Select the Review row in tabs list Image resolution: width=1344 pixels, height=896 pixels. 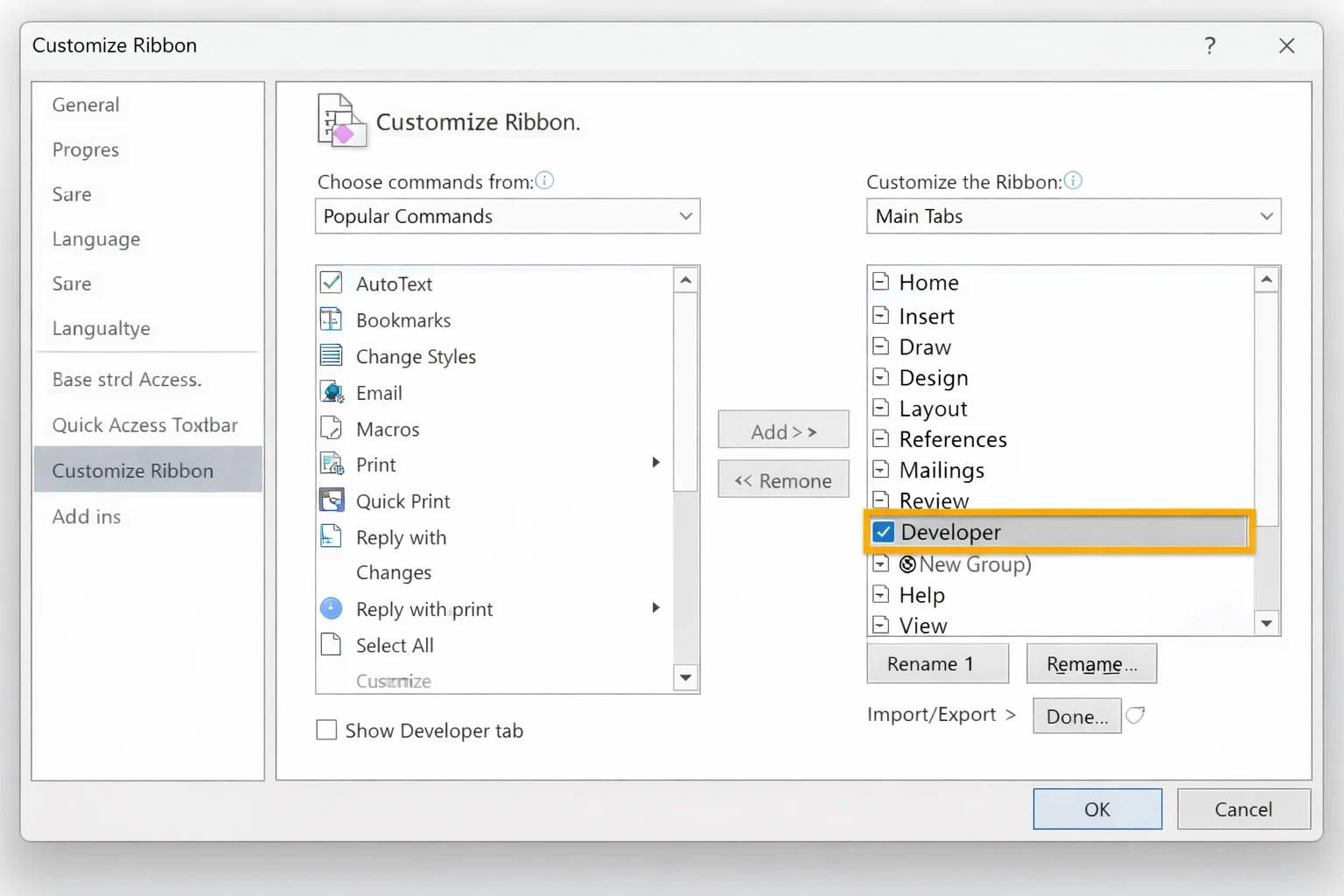(x=1060, y=500)
